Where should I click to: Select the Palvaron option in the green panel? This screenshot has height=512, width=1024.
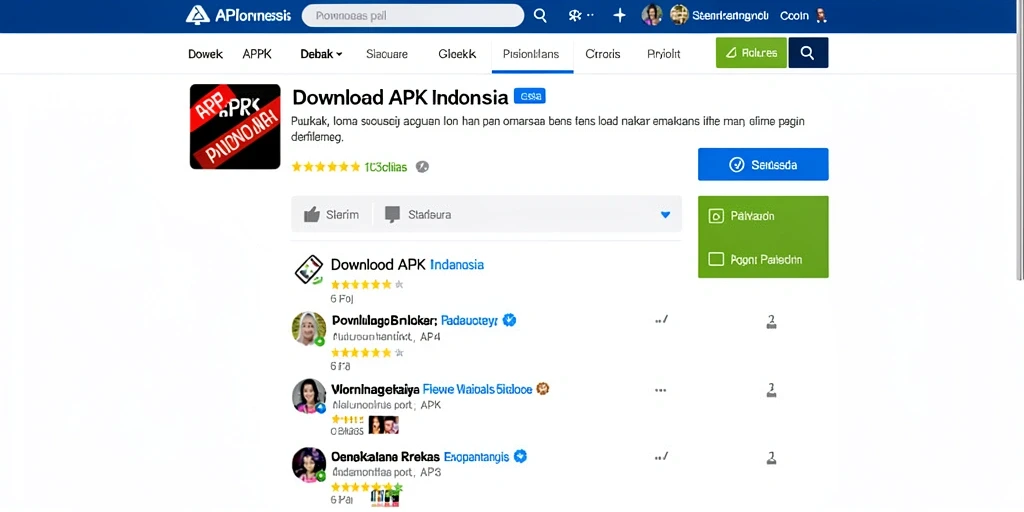coord(742,216)
